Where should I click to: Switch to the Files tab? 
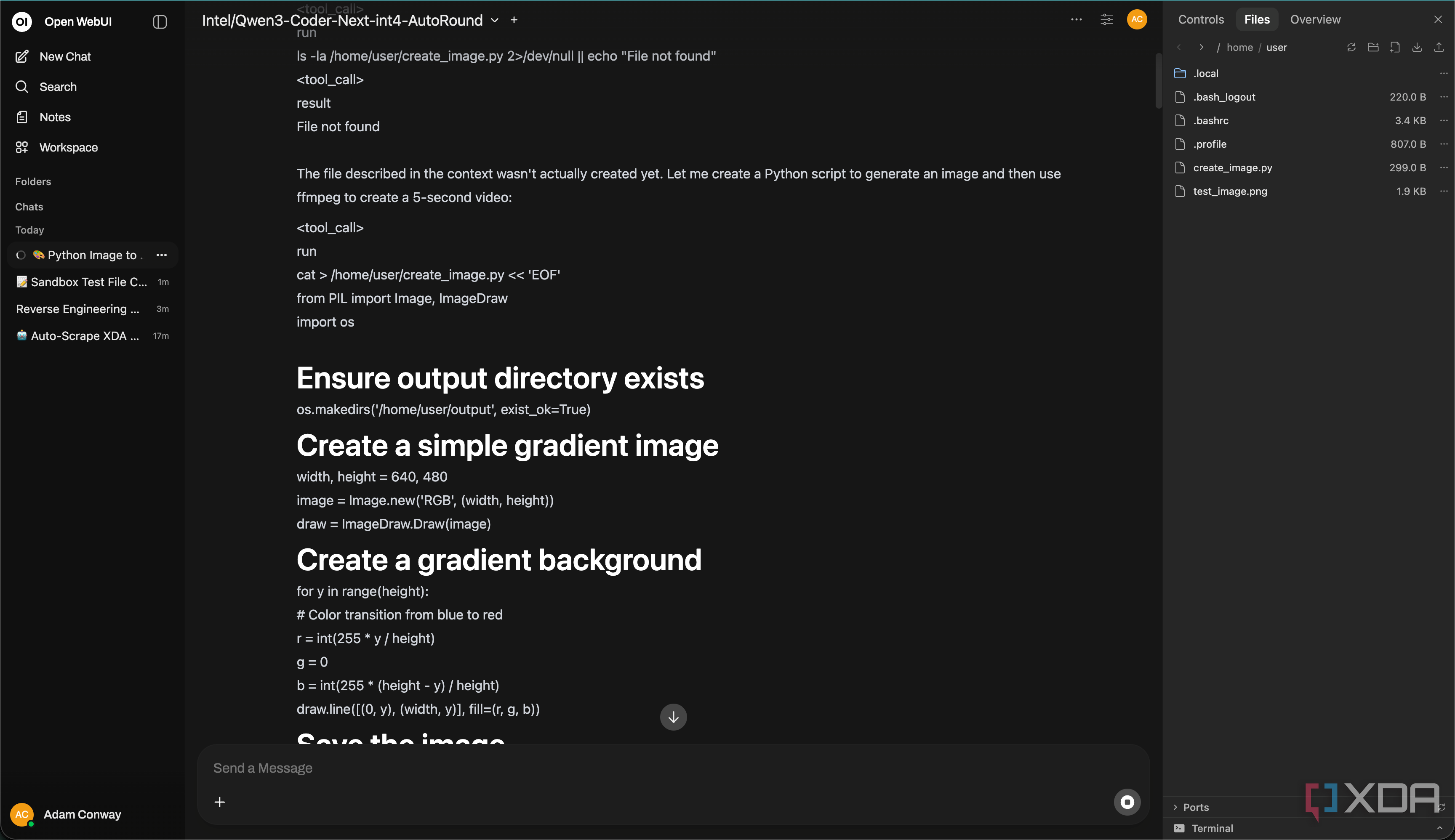pos(1256,20)
